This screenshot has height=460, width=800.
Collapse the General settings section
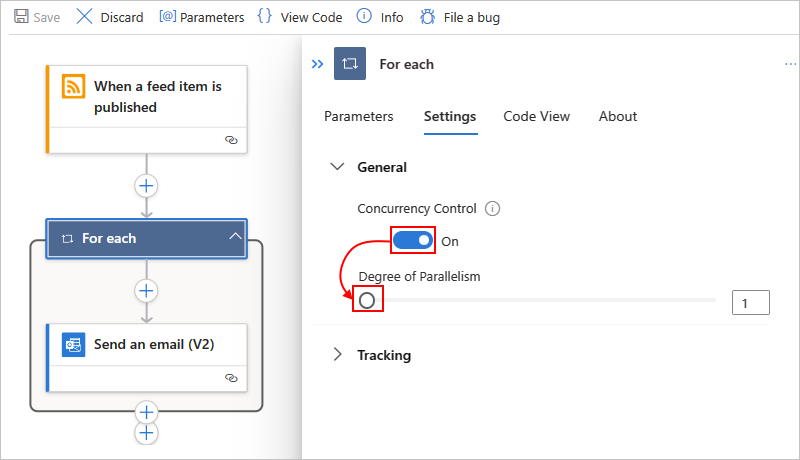(337, 167)
